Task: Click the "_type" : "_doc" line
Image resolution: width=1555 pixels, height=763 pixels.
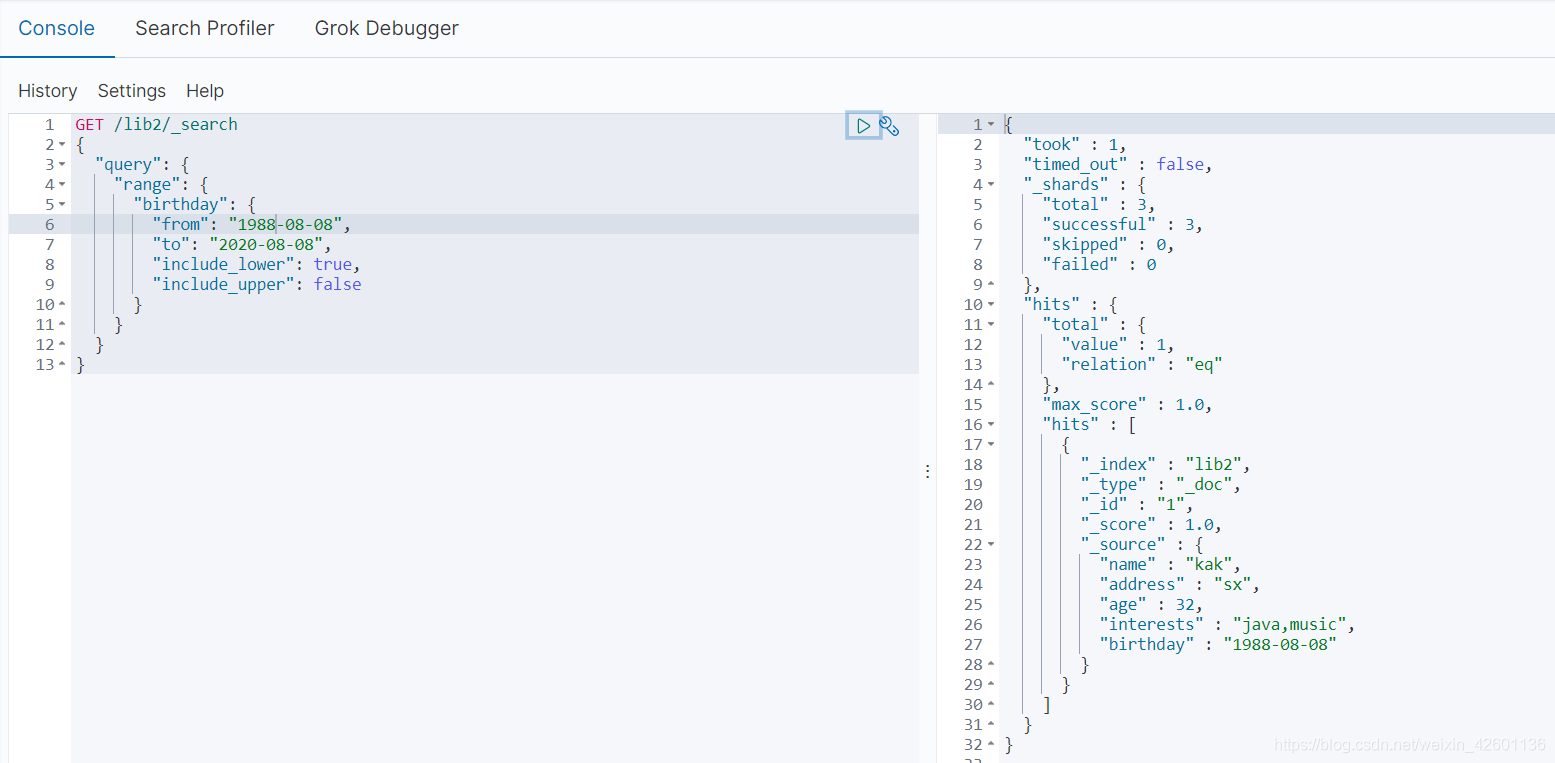Action: (1160, 484)
